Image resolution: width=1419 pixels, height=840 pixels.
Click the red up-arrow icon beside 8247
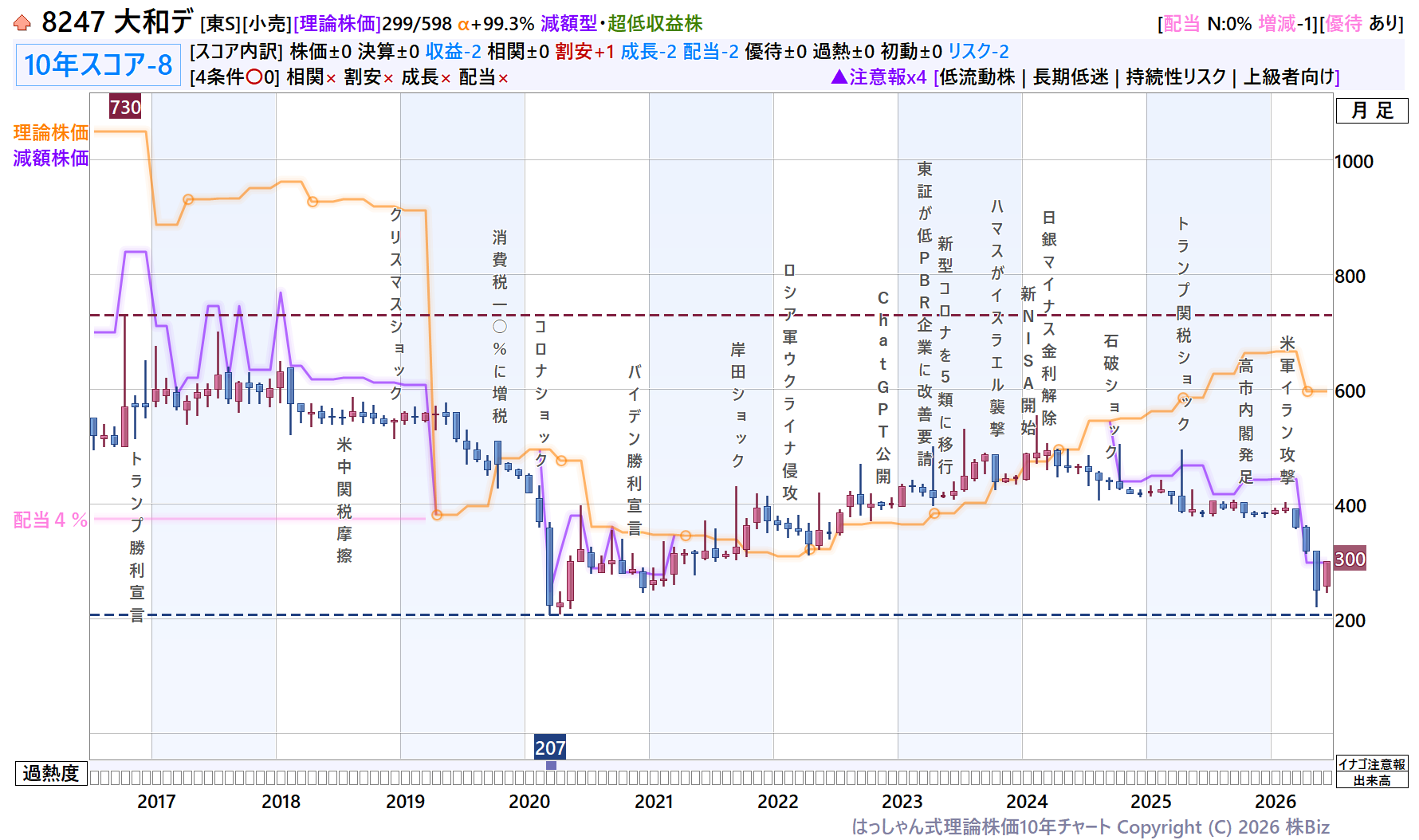[22, 23]
